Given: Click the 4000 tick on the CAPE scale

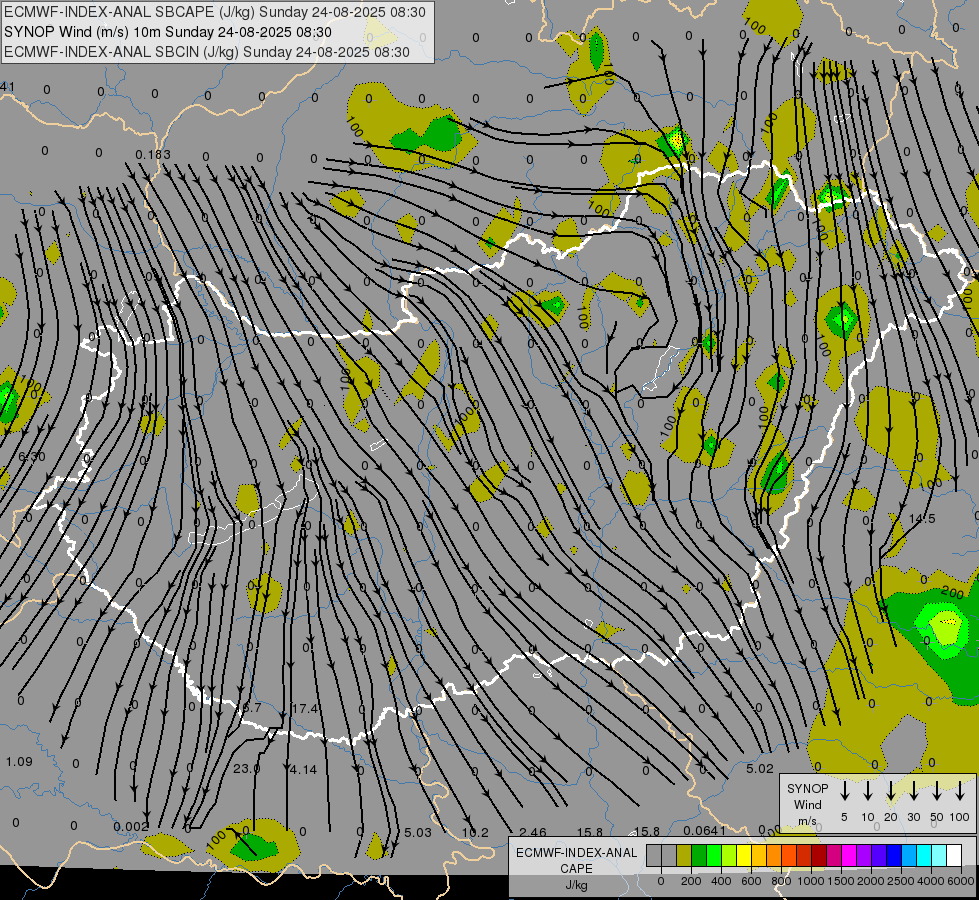Looking at the screenshot, I should (x=931, y=881).
